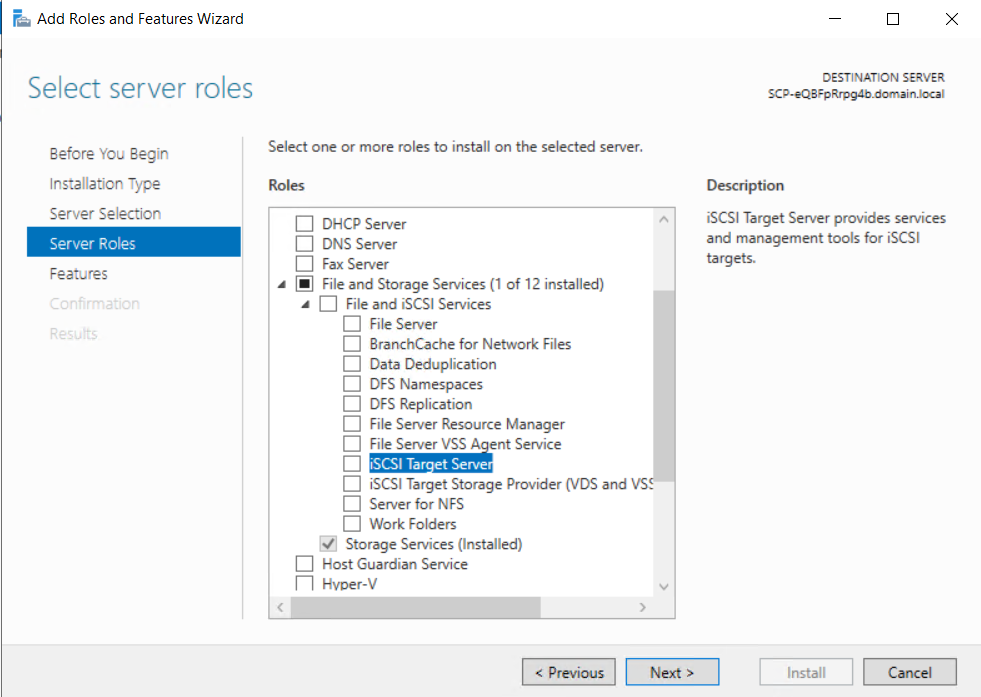981x697 pixels.
Task: Click the Next button
Action: coord(672,672)
